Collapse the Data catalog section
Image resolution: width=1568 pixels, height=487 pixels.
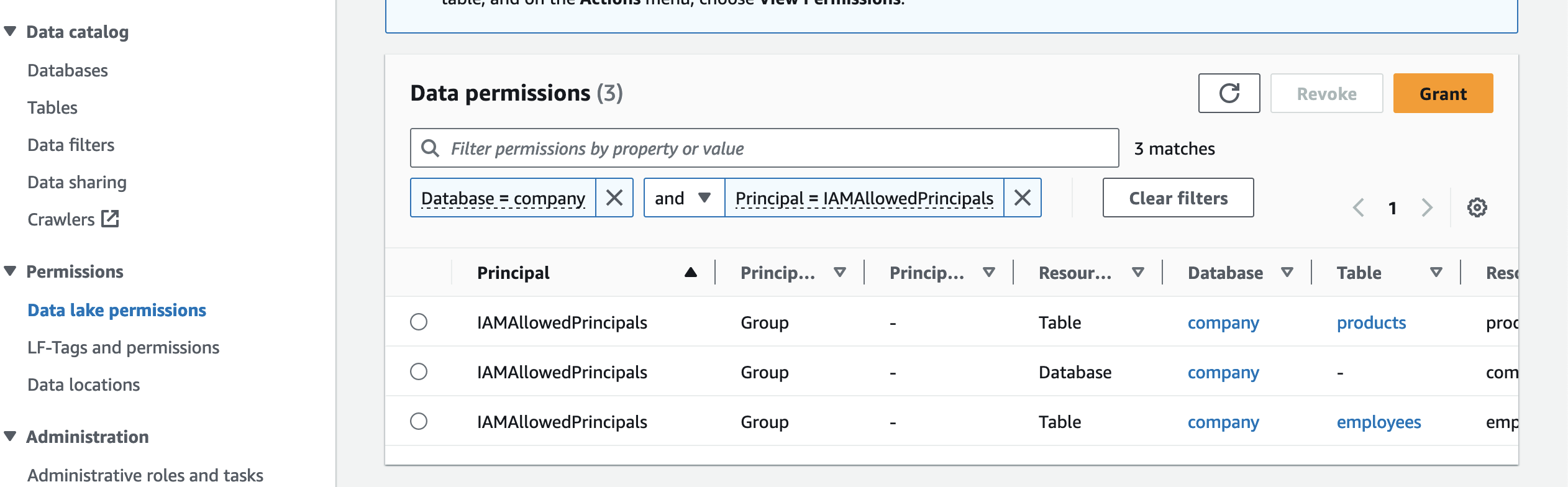click(11, 32)
